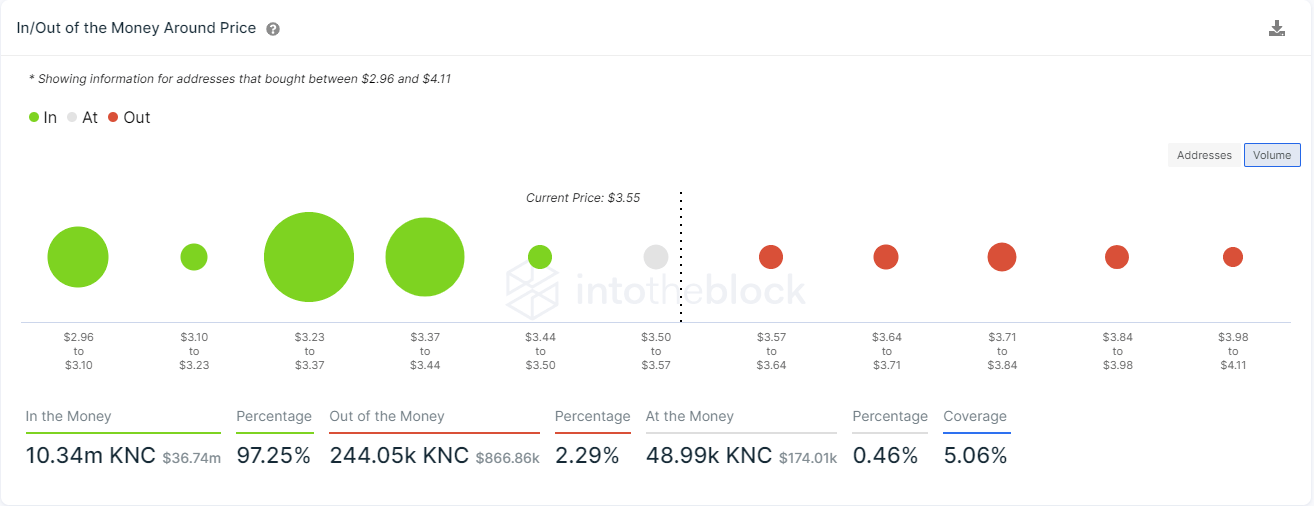Switch to the Addresses view
1314x506 pixels.
1204,155
